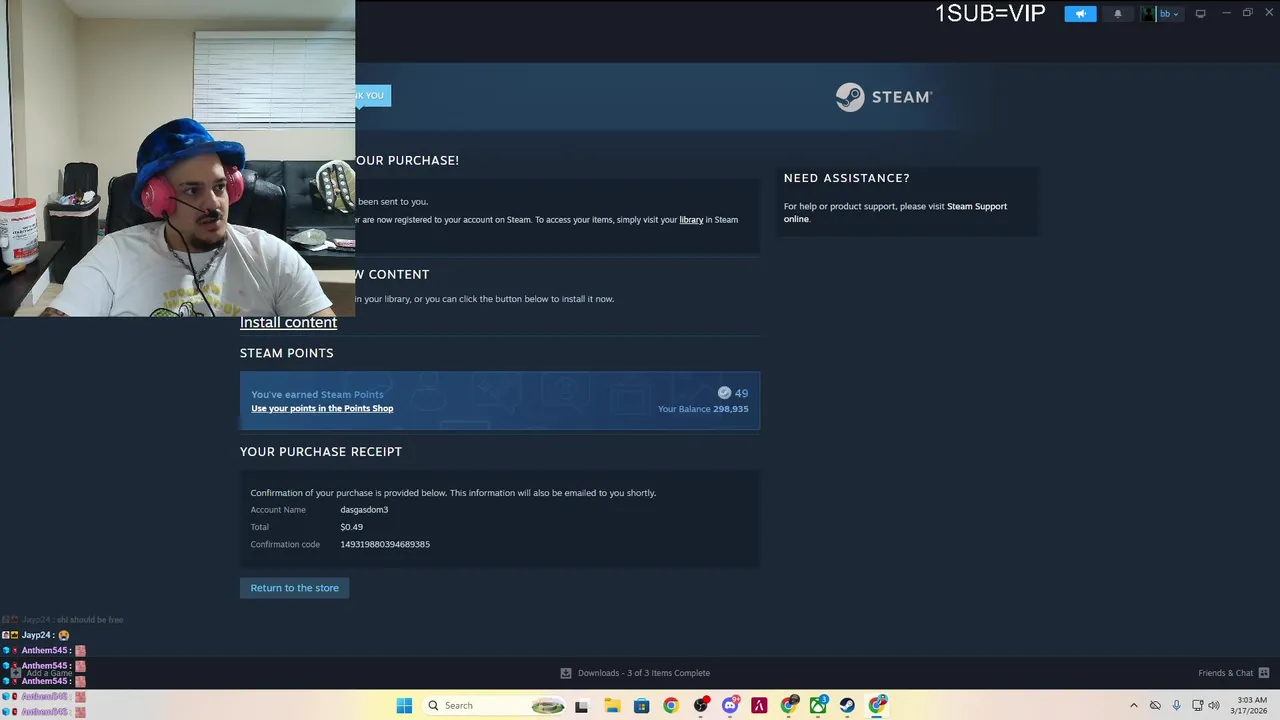Click the Steam logo in the header
The height and width of the screenshot is (720, 1280).
[x=884, y=97]
